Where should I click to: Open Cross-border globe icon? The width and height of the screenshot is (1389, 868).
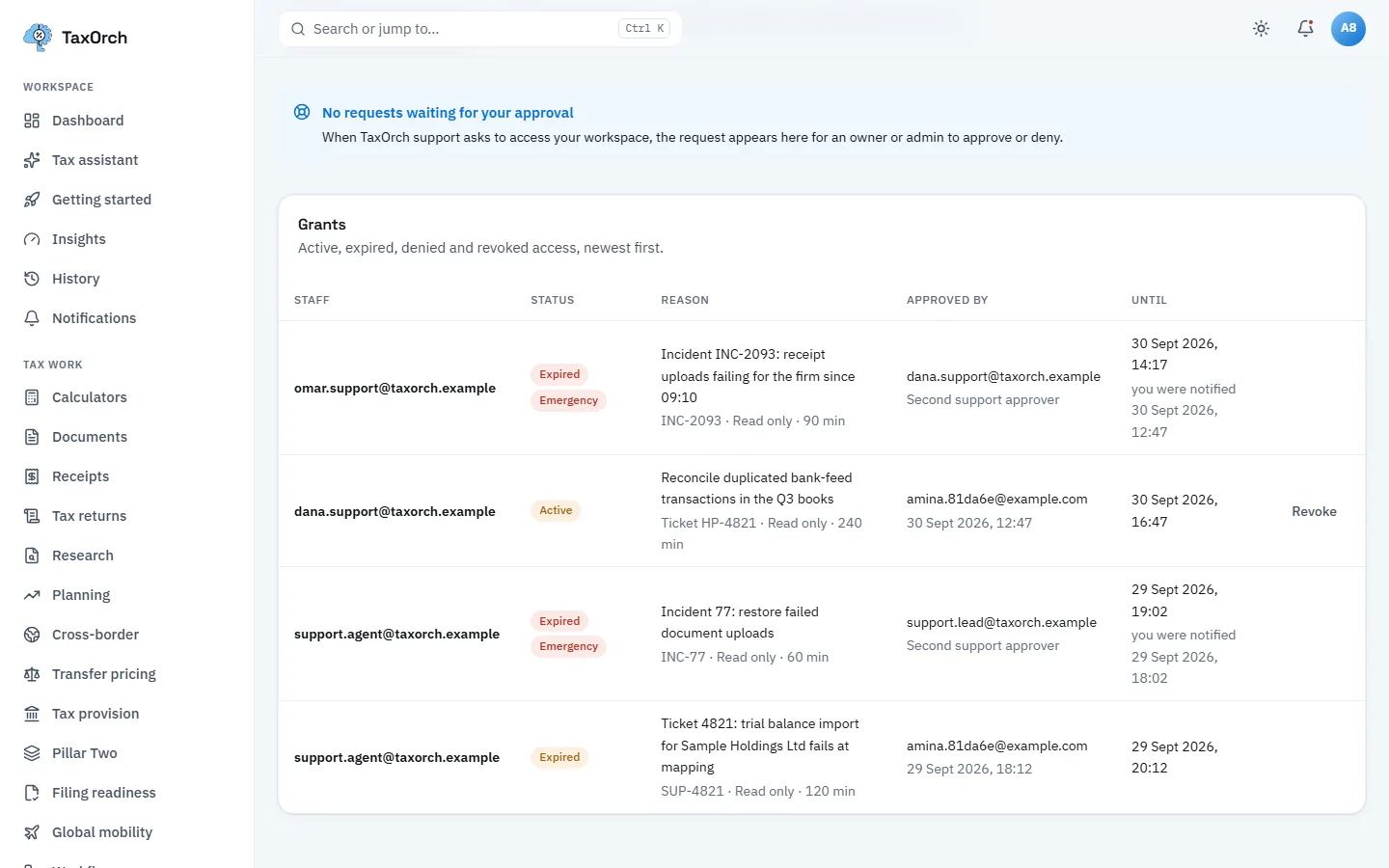(32, 635)
